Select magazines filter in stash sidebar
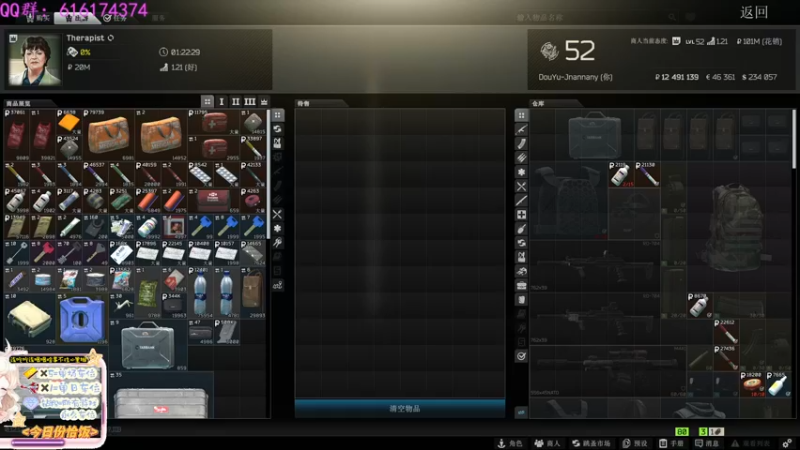This screenshot has height=450, width=800. click(521, 144)
